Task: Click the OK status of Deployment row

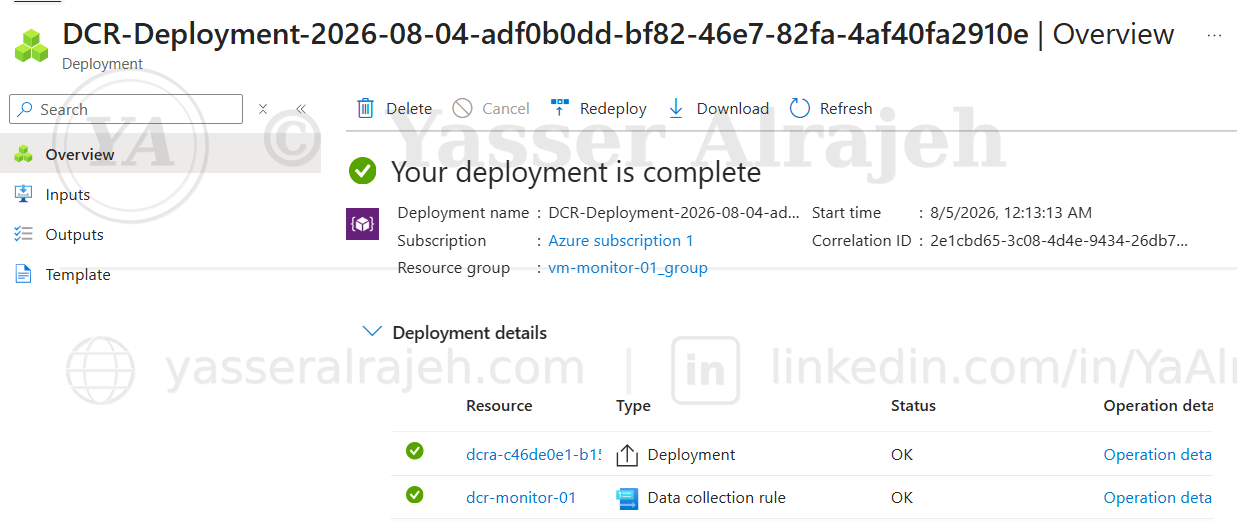Action: point(902,454)
